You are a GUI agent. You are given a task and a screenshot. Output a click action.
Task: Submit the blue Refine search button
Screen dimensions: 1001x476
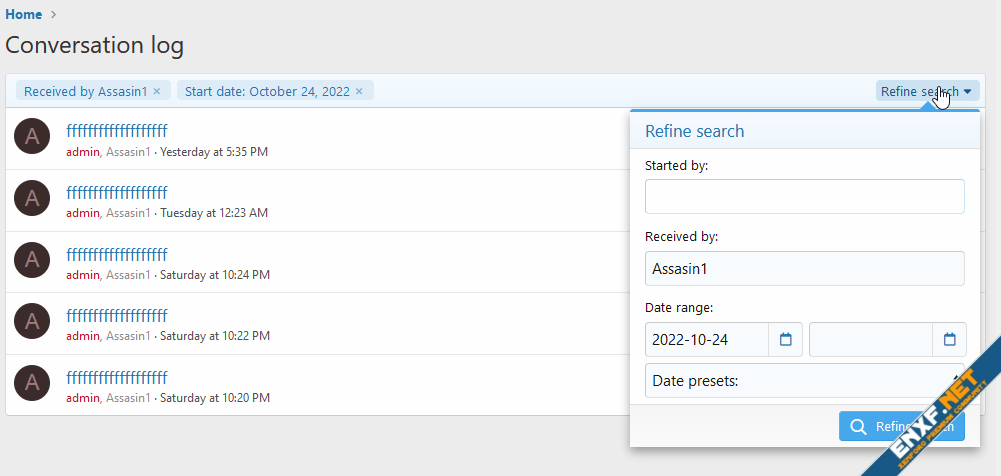point(902,427)
